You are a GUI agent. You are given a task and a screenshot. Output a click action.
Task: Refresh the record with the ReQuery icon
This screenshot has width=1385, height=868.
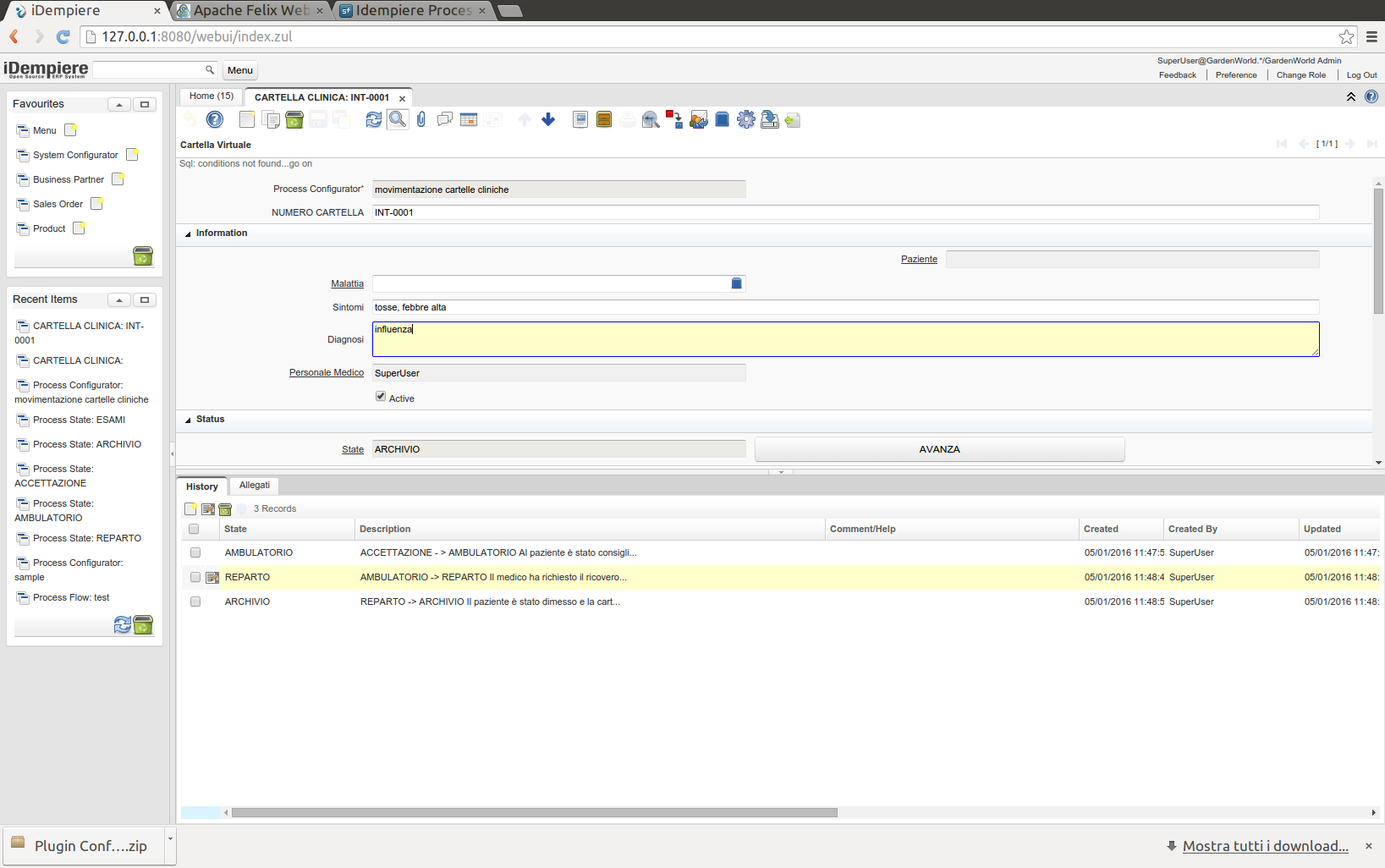[374, 119]
